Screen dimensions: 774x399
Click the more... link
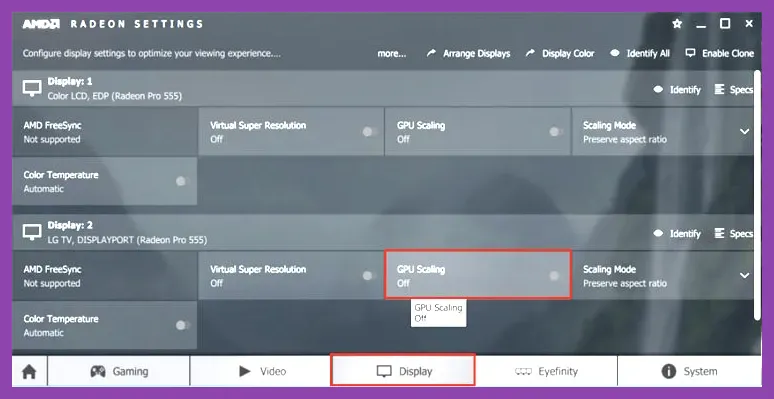[392, 53]
